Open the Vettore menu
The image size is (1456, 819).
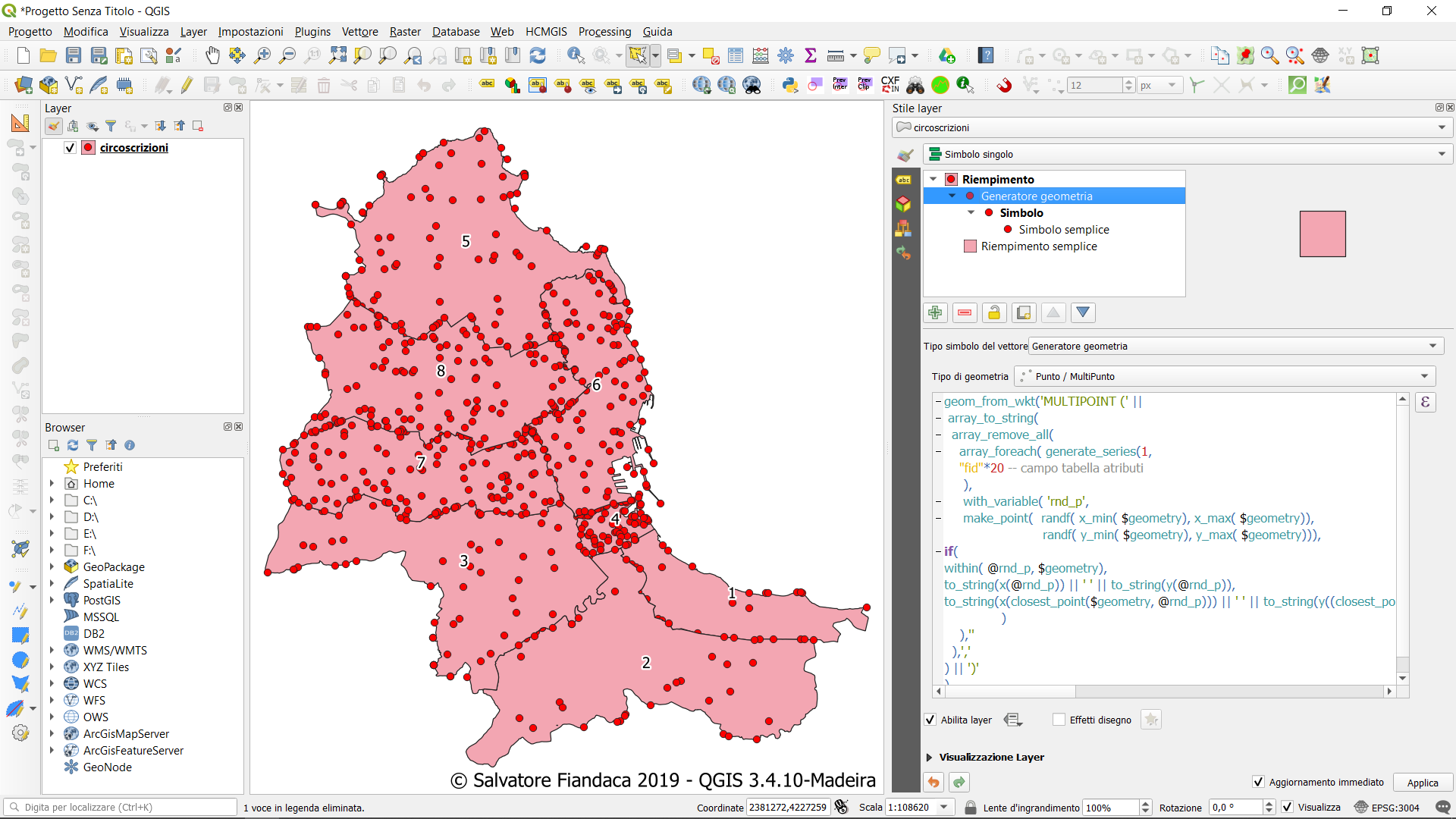tap(359, 32)
